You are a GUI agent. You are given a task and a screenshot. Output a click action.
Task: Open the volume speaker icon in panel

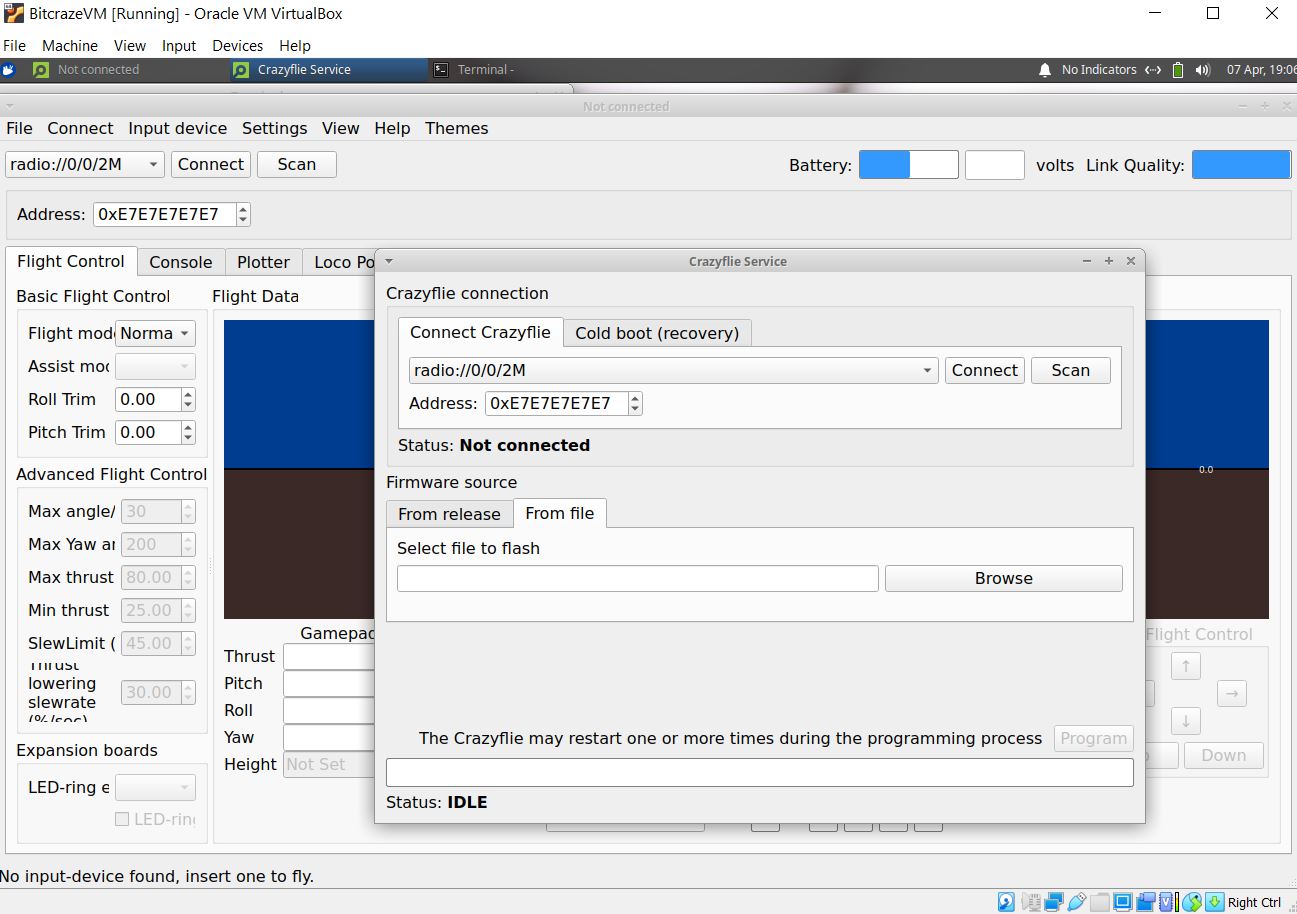[x=1203, y=70]
